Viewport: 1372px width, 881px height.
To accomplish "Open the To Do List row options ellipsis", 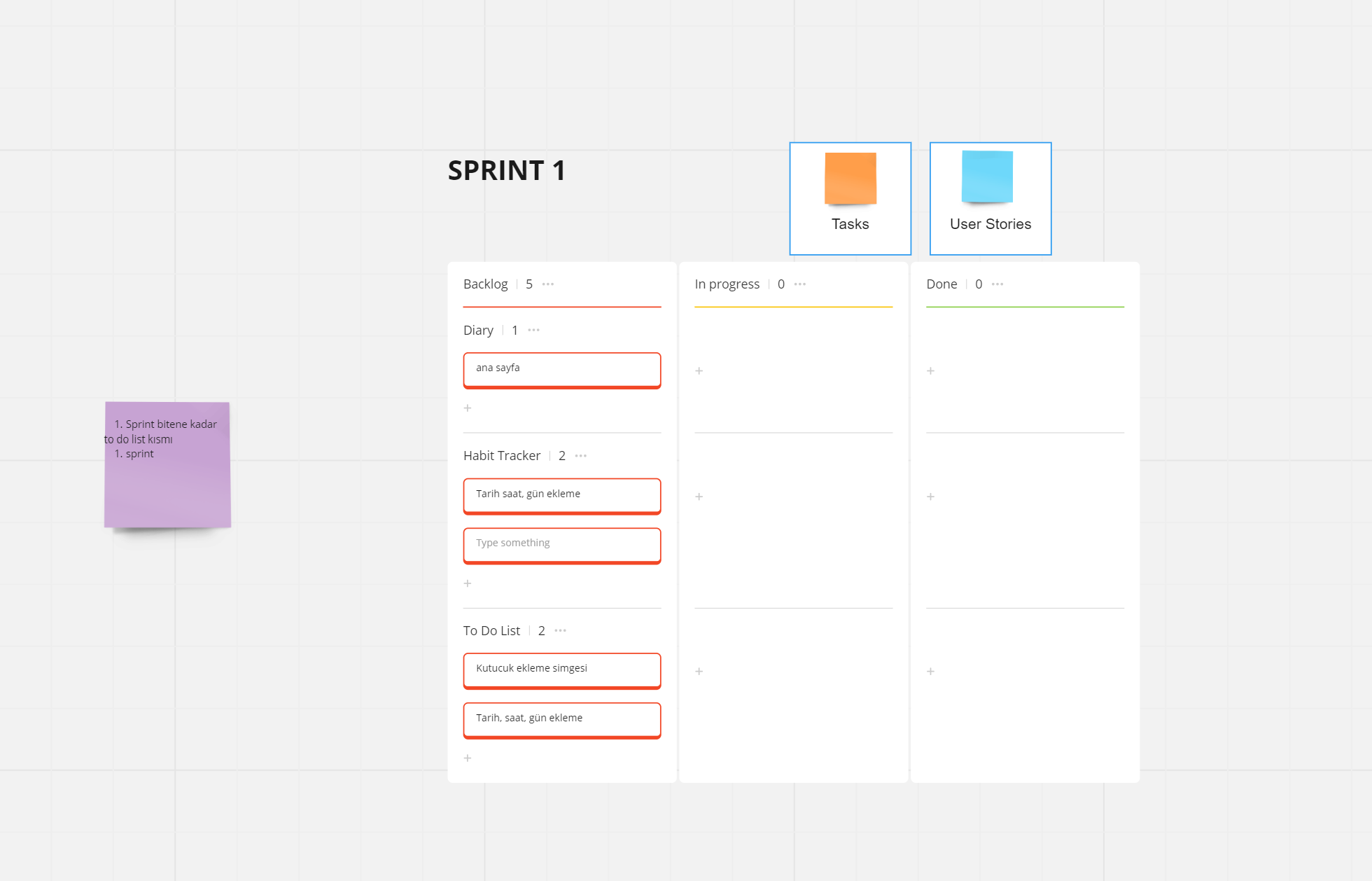I will [561, 631].
